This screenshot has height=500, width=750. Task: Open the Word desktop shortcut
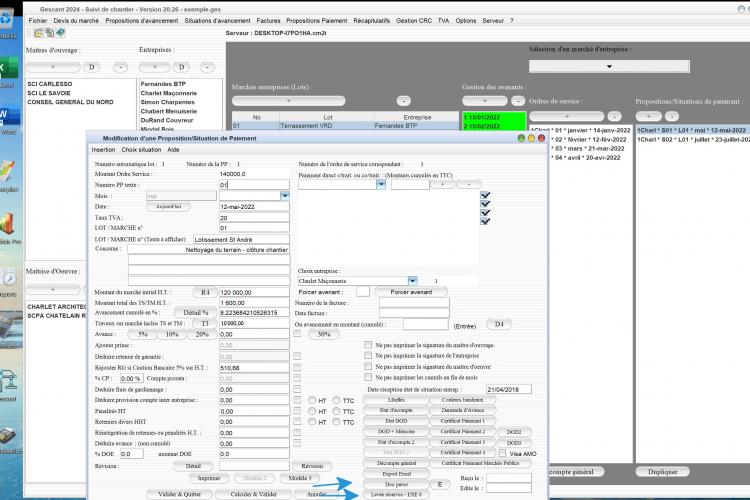coord(8,115)
